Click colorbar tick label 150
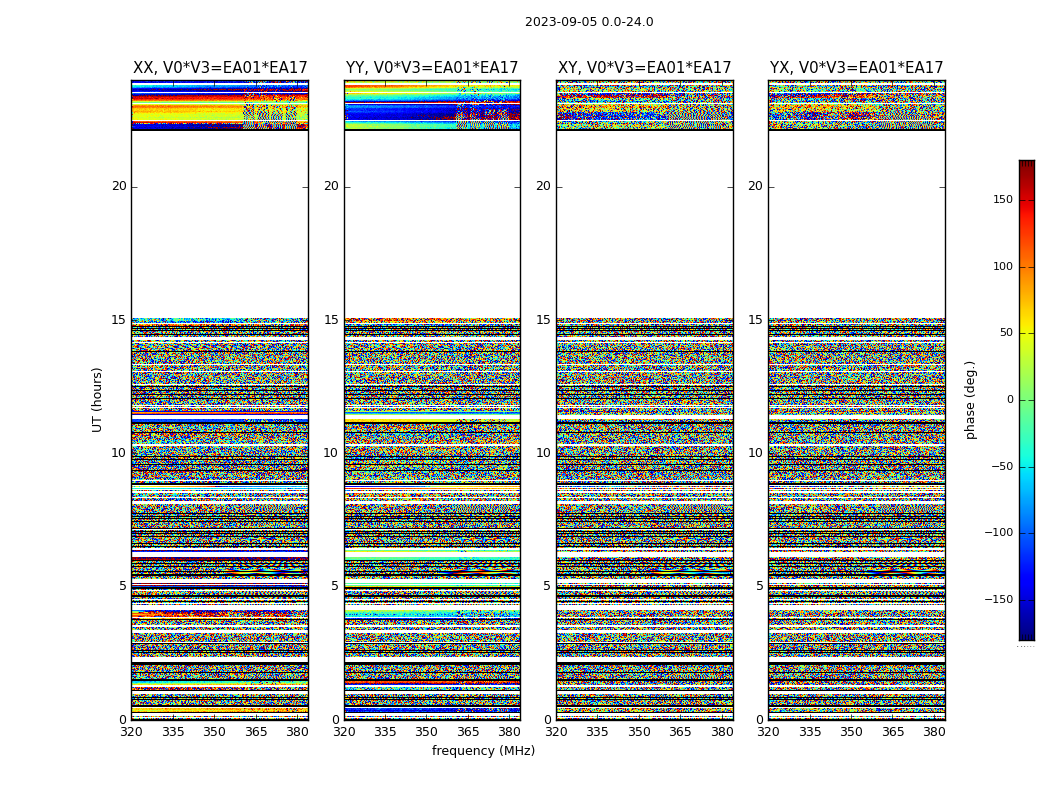Screen dimensions: 1050x800 pyautogui.click(x=1002, y=199)
